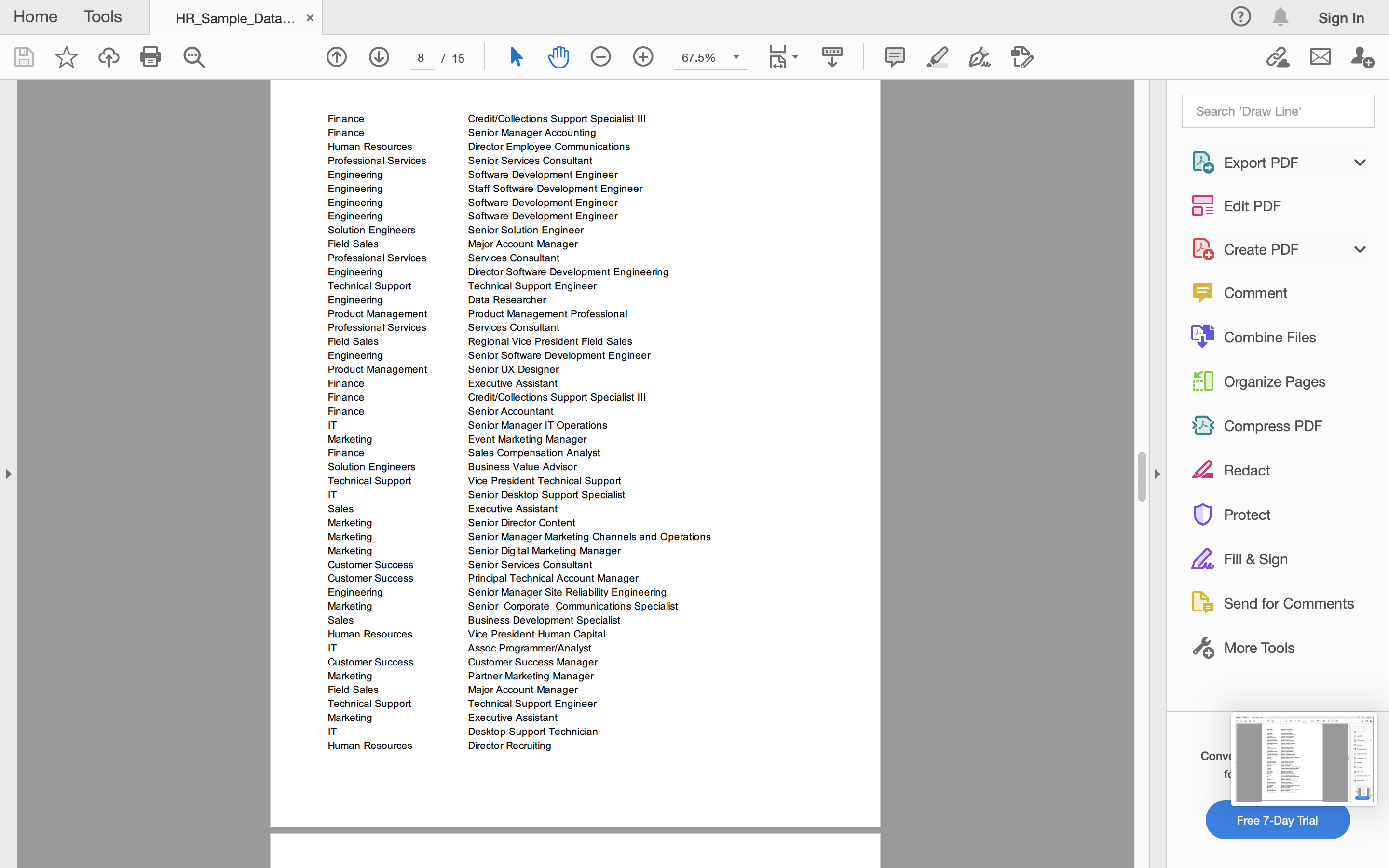This screenshot has height=868, width=1389.
Task: Activate the Highlight text tool
Action: [x=937, y=57]
